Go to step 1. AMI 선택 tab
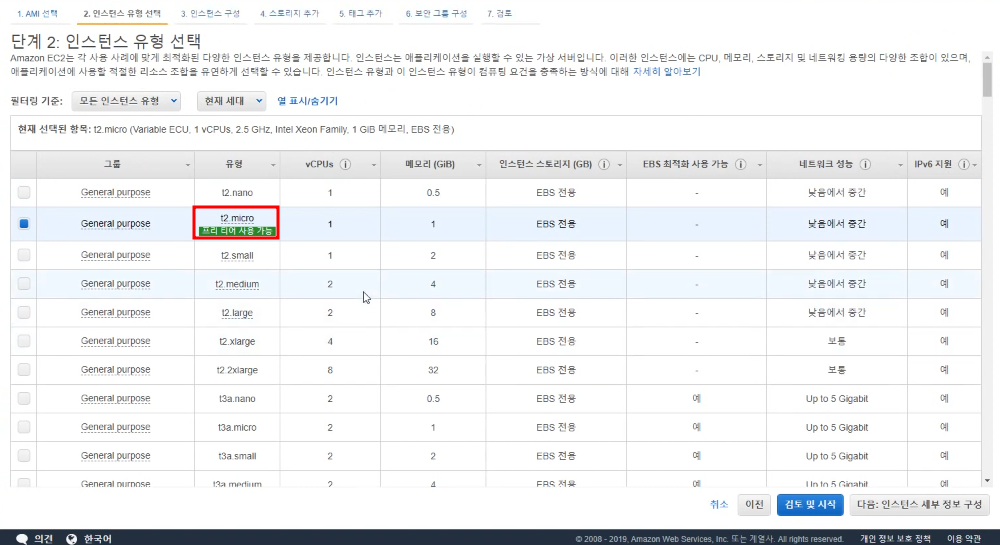The height and width of the screenshot is (545, 1000). click(37, 13)
